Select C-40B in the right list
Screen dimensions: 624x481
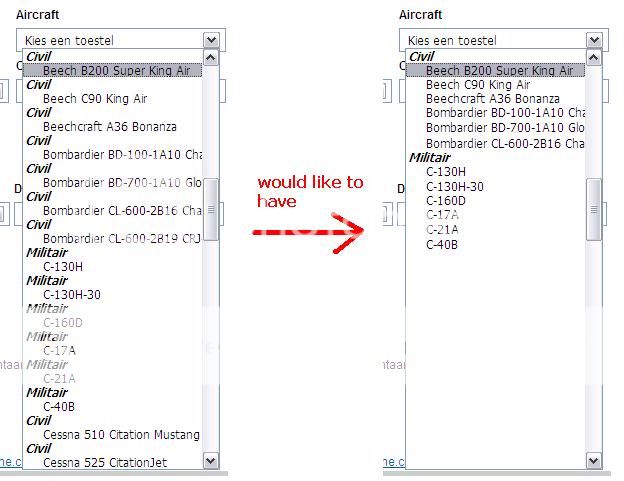coord(441,244)
